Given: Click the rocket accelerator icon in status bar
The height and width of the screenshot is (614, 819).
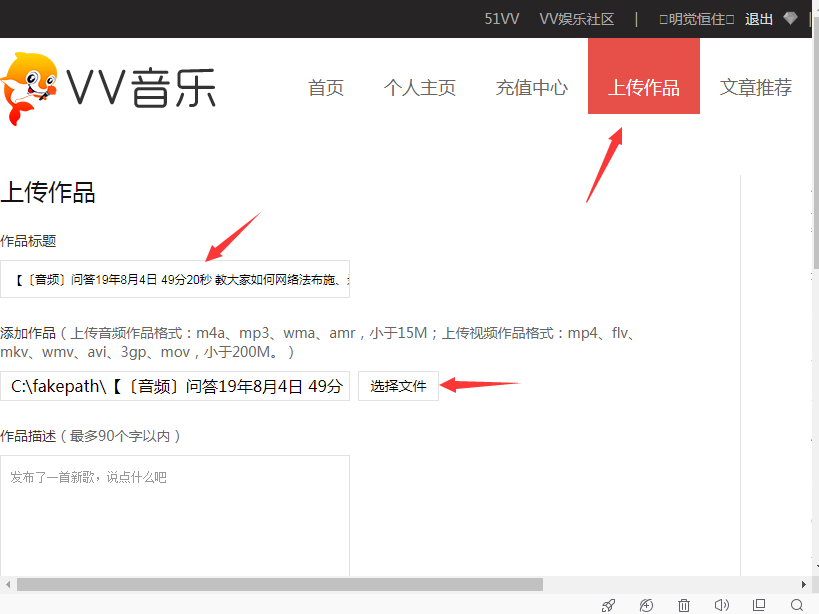Looking at the screenshot, I should coord(609,605).
